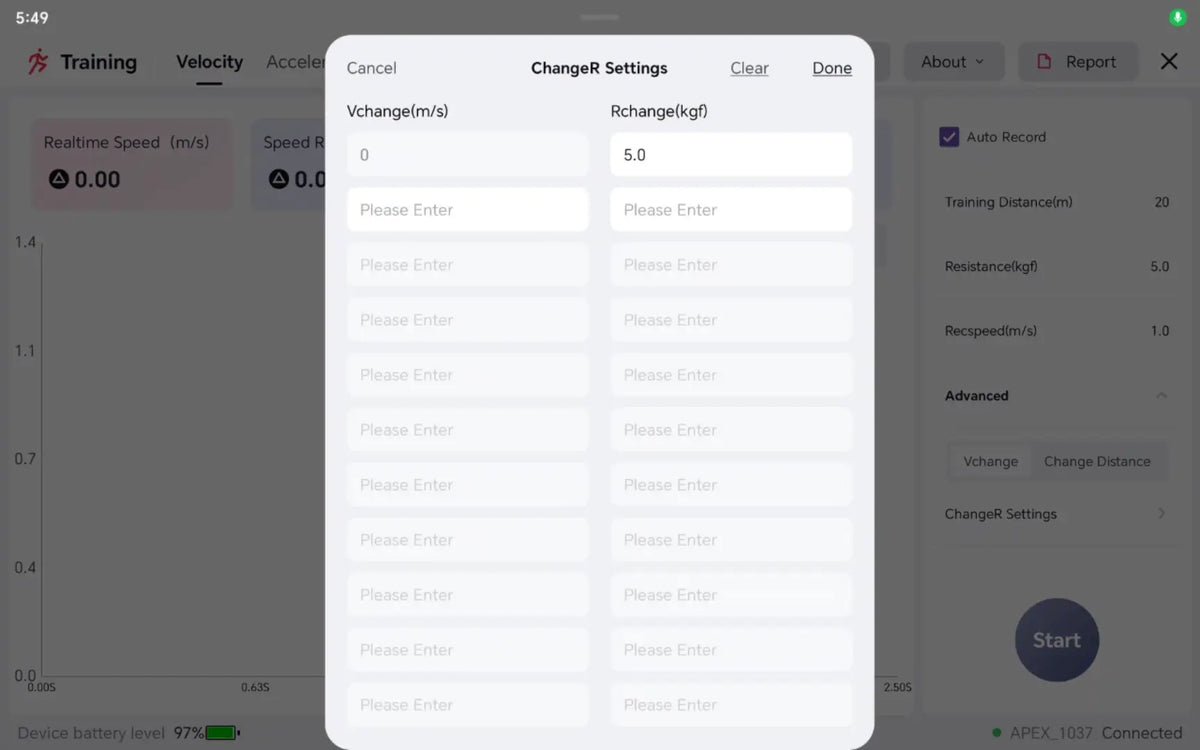
Task: Click the green APEX_1037 connection status dot
Action: (x=997, y=733)
